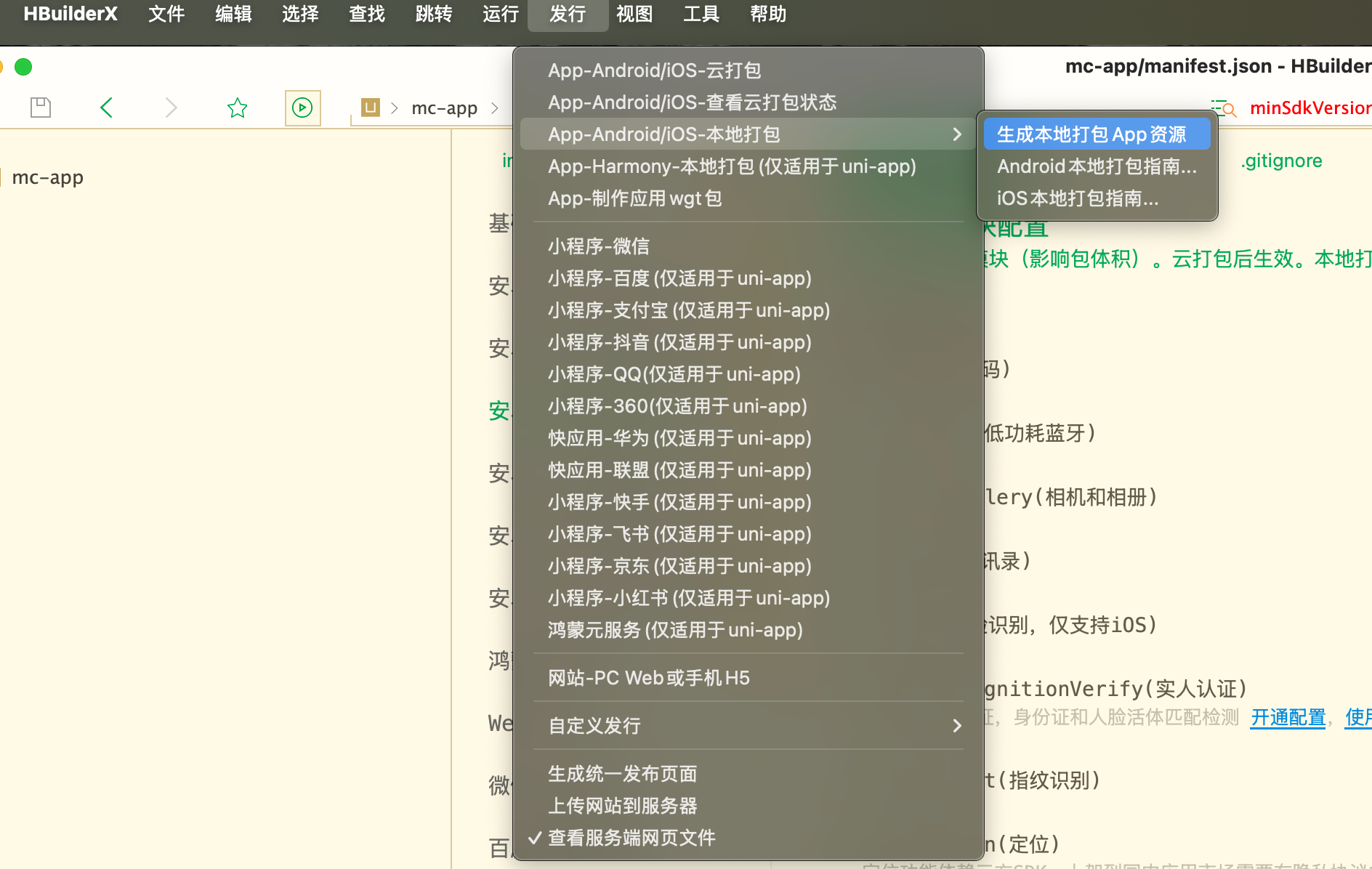Open the HBuilderX application menu
The width and height of the screenshot is (1372, 869).
70,14
